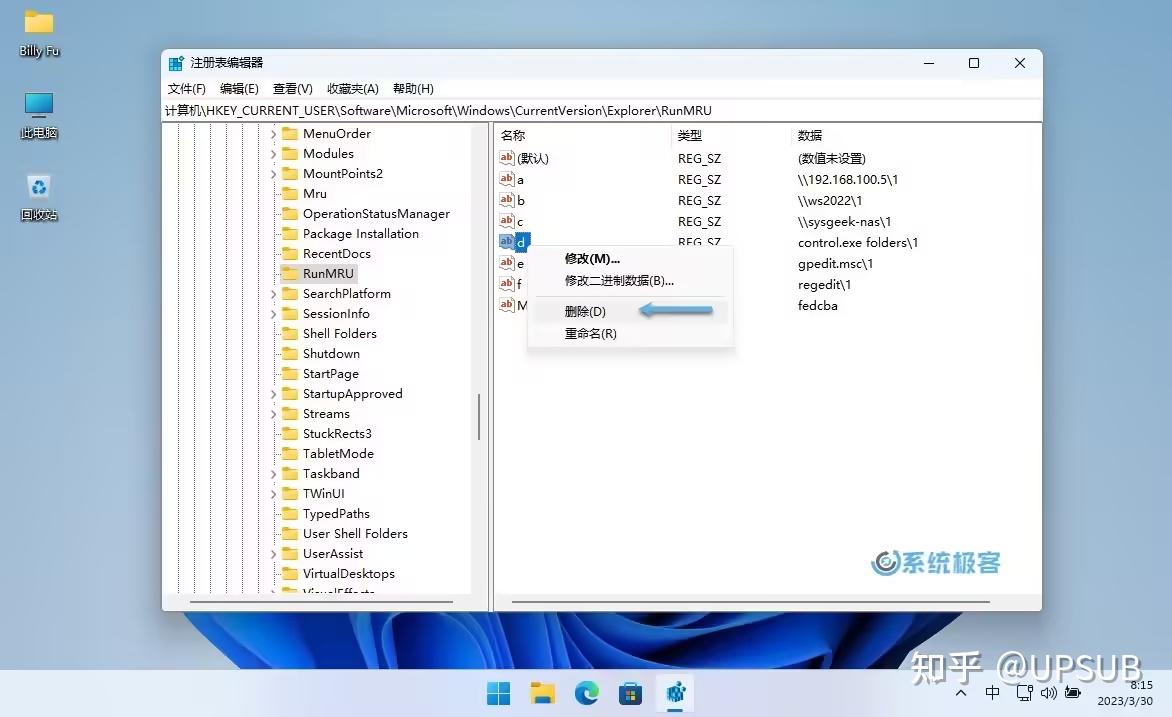Screen dimensions: 1172x717
Task: Click the ab icon next to value "f"
Action: 506,284
